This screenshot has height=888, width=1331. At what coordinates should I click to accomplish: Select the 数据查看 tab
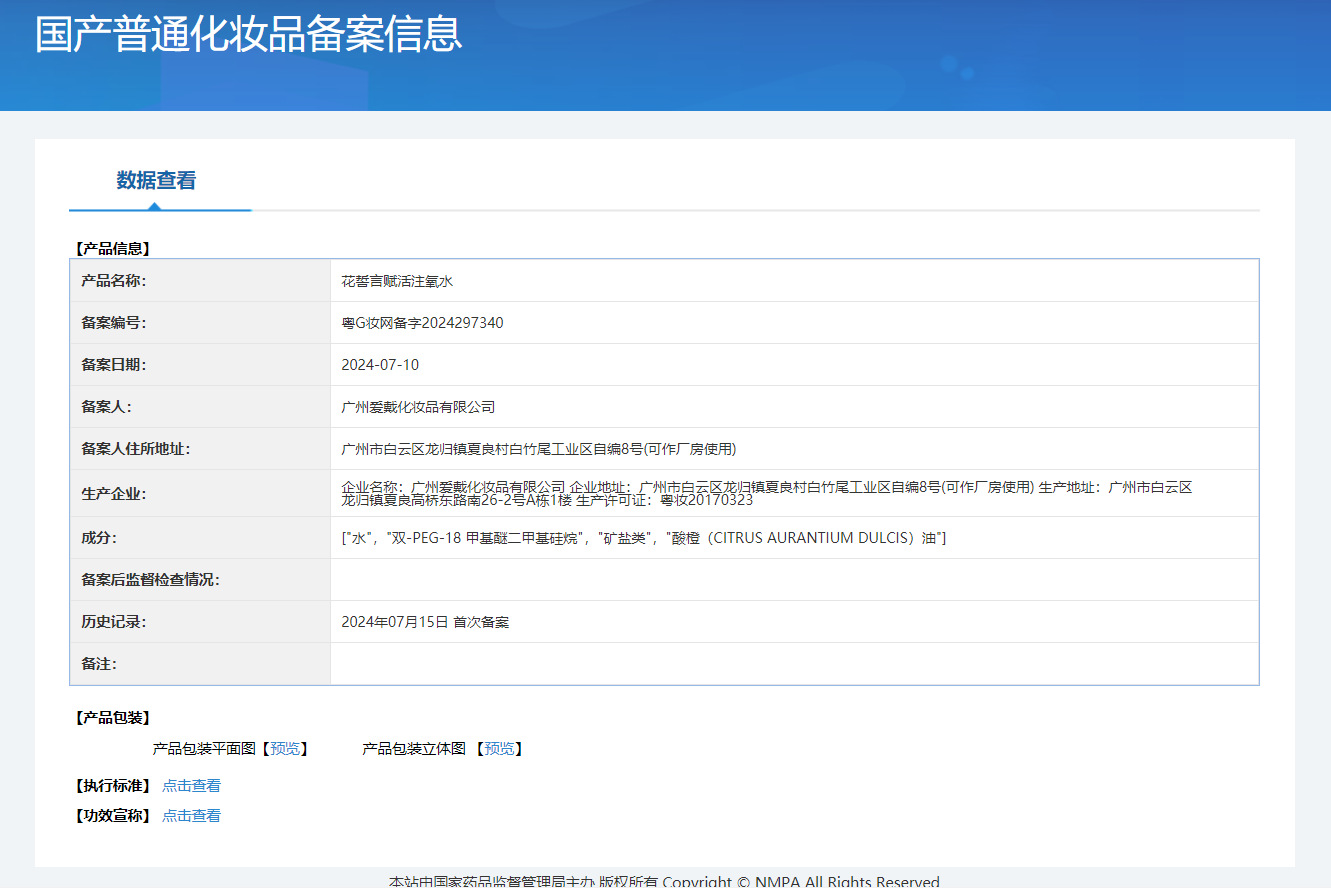click(157, 181)
